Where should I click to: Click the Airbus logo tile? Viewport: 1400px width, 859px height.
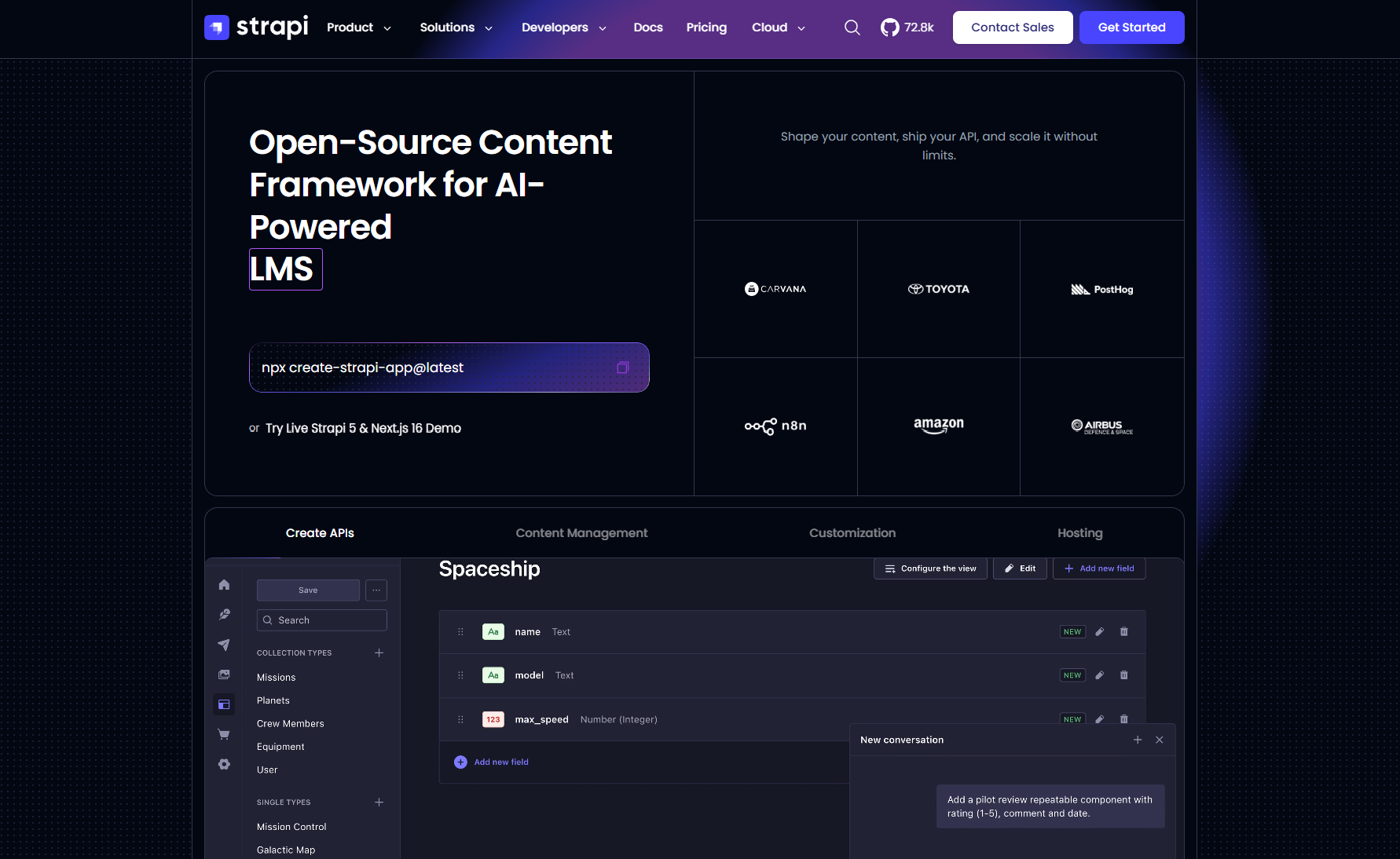tap(1102, 426)
